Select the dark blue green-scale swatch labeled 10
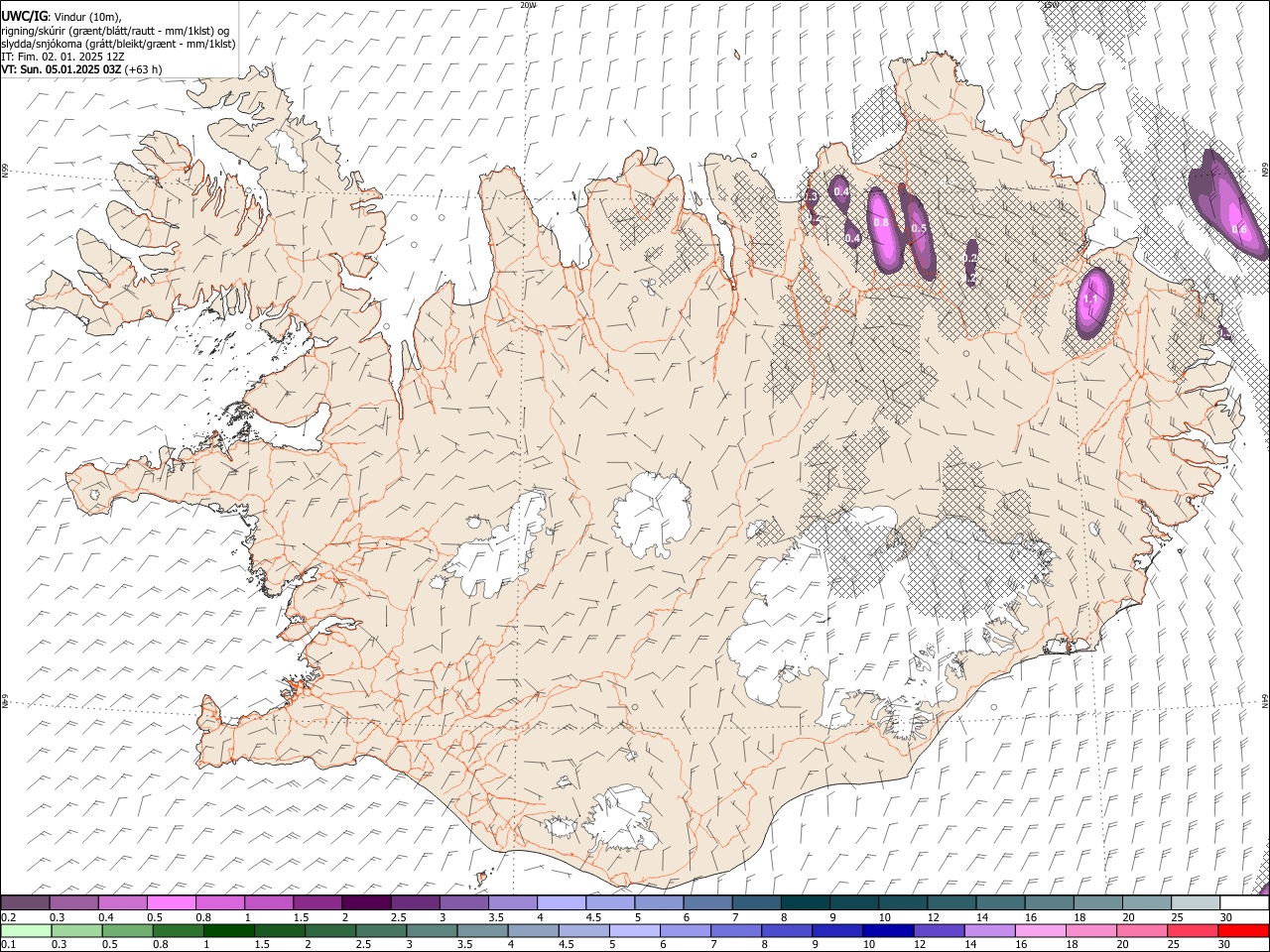Viewport: 1270px width, 952px height. tap(889, 930)
